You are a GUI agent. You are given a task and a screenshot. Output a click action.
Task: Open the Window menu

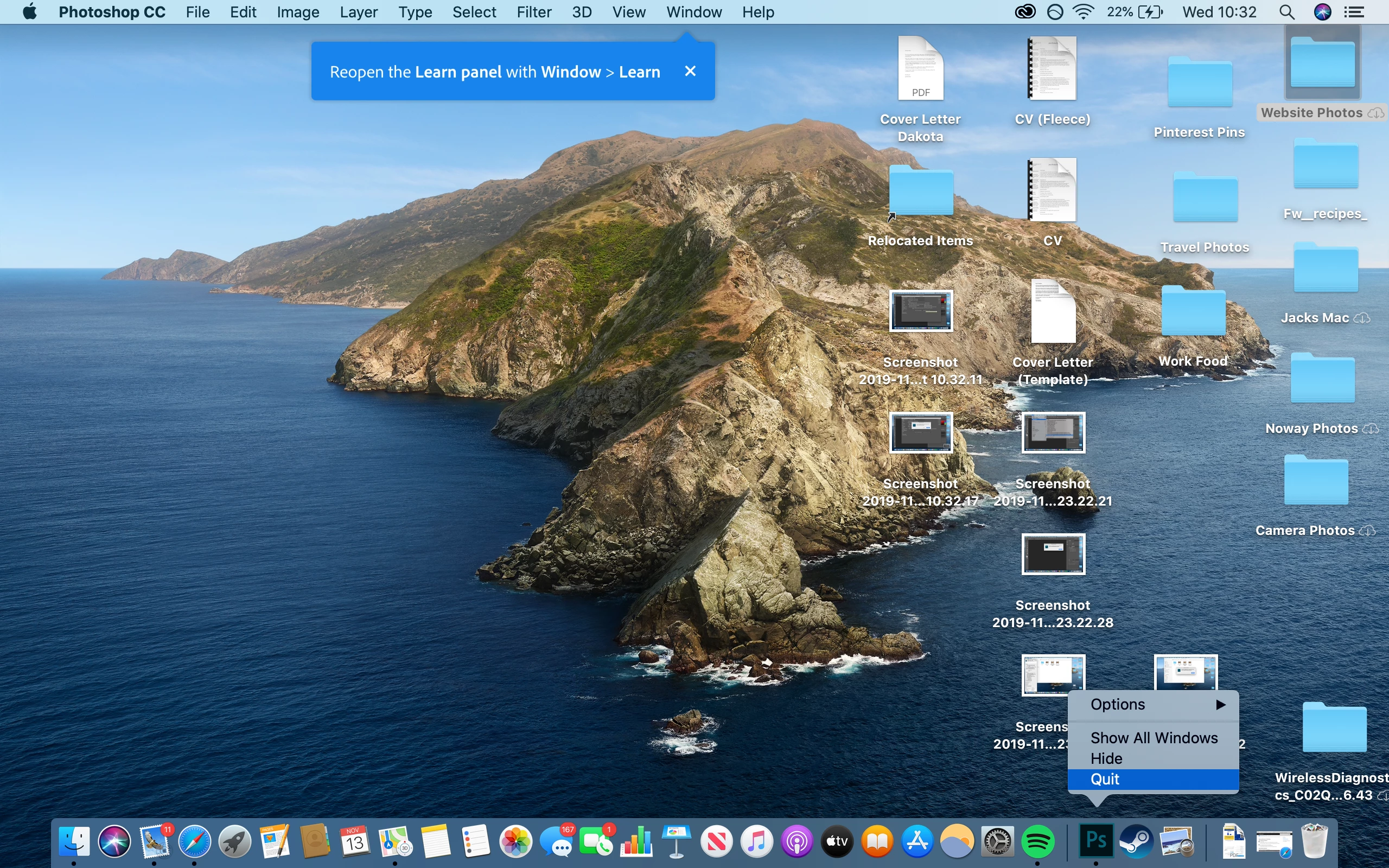click(x=693, y=12)
